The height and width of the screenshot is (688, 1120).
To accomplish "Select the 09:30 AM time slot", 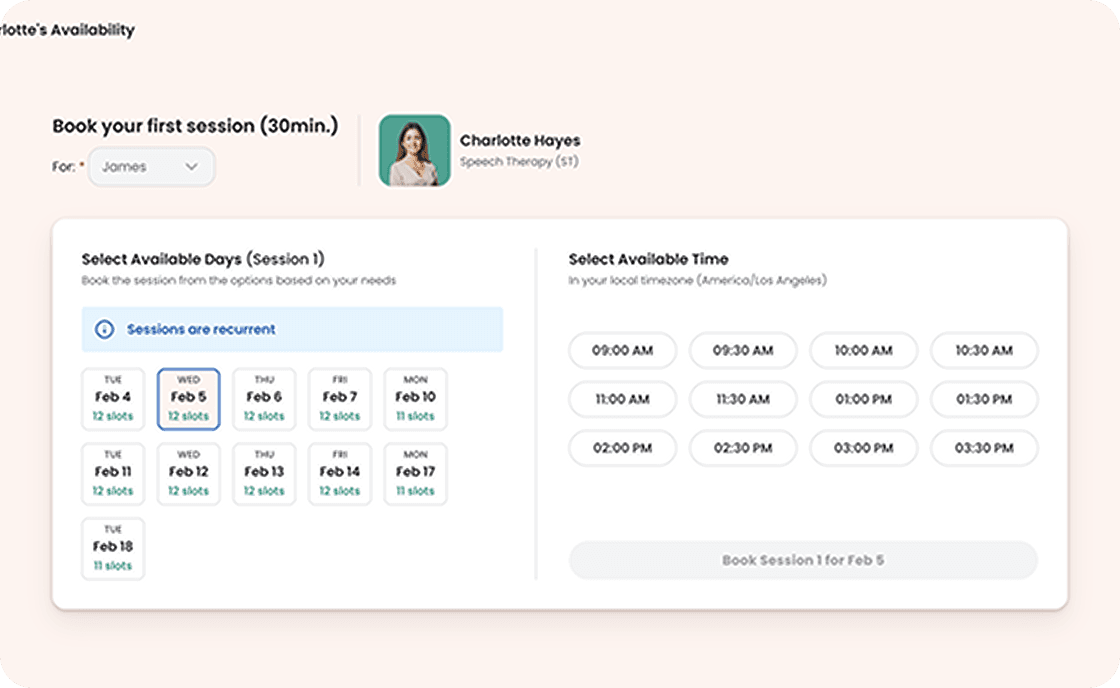I will (x=743, y=350).
